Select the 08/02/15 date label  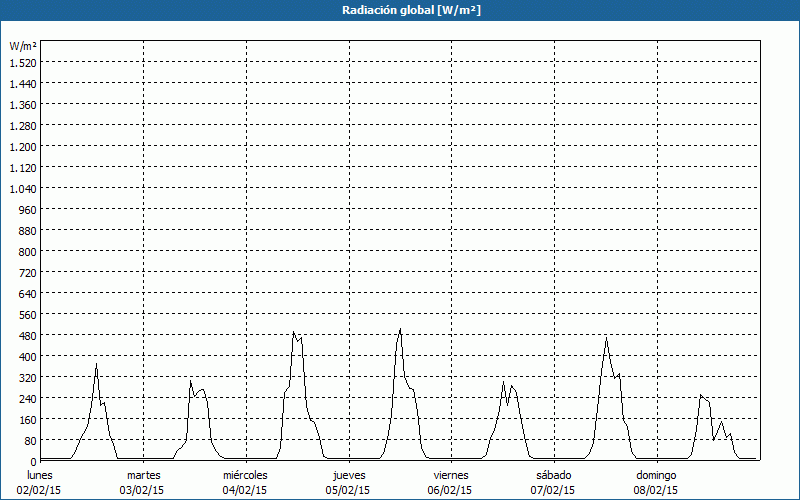pyautogui.click(x=656, y=490)
